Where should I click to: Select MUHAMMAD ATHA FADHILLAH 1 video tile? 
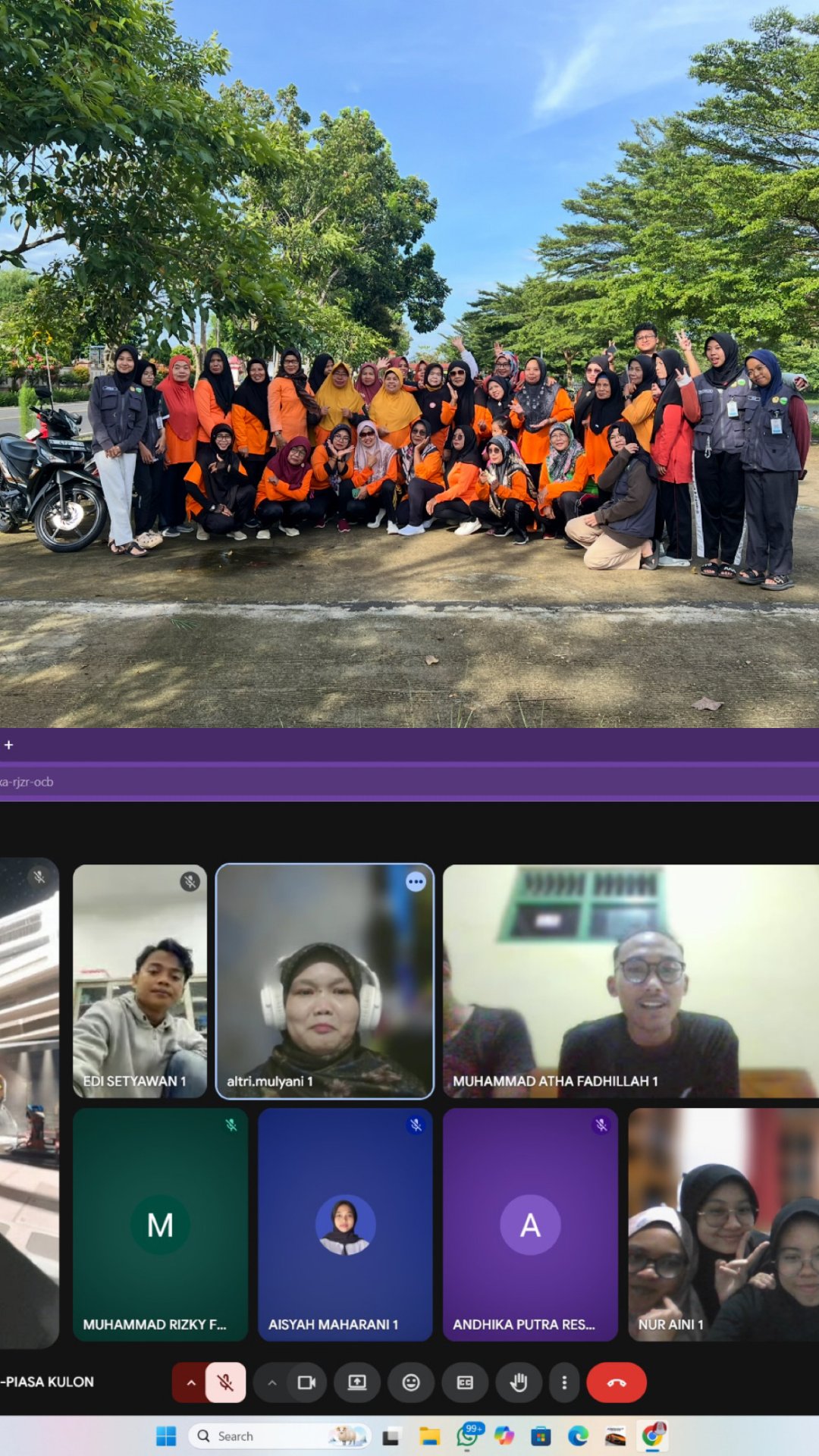[x=631, y=981]
